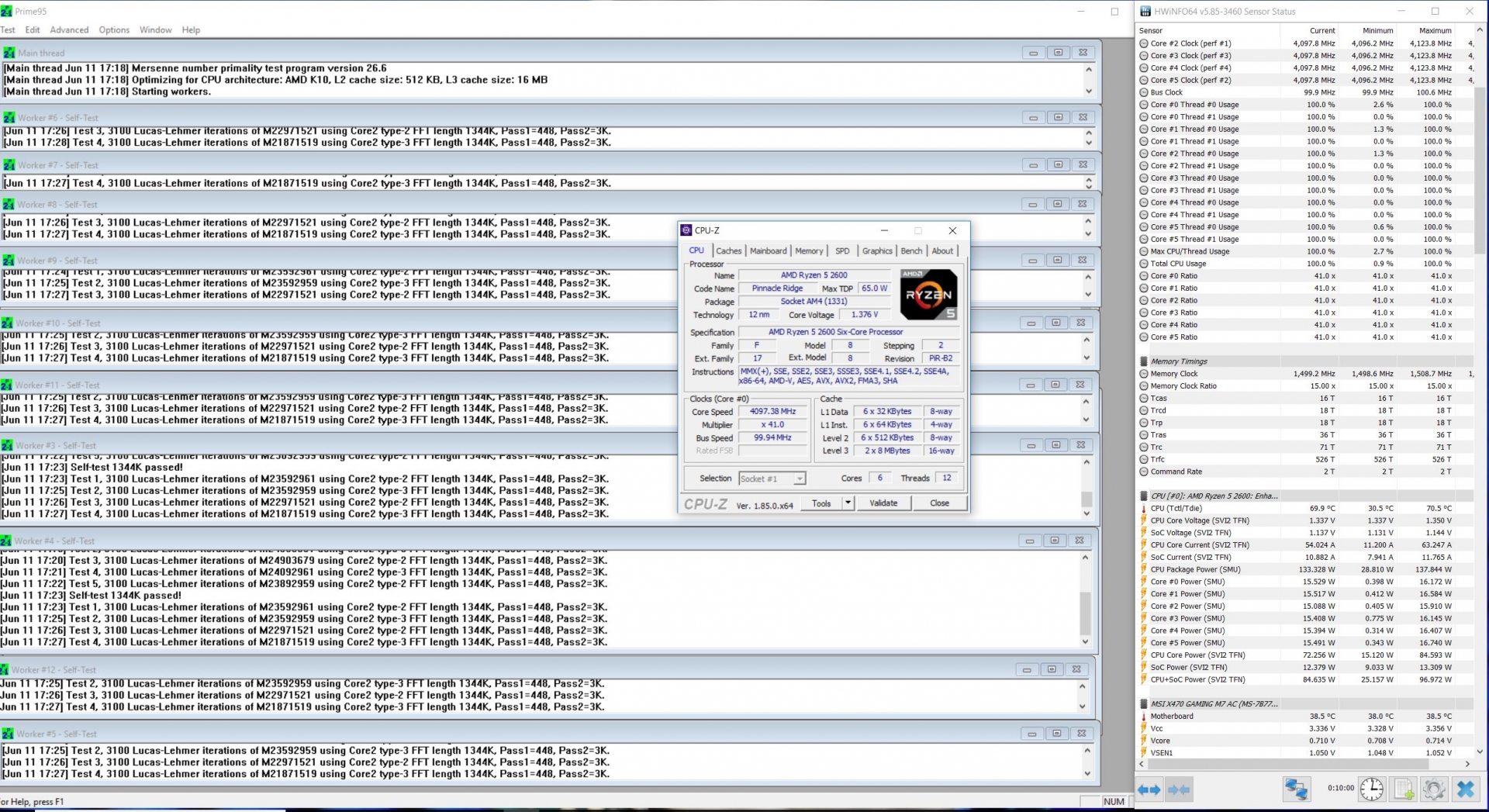The image size is (1489, 812).
Task: Click Main thread window scroll-up arrow
Action: (1089, 70)
